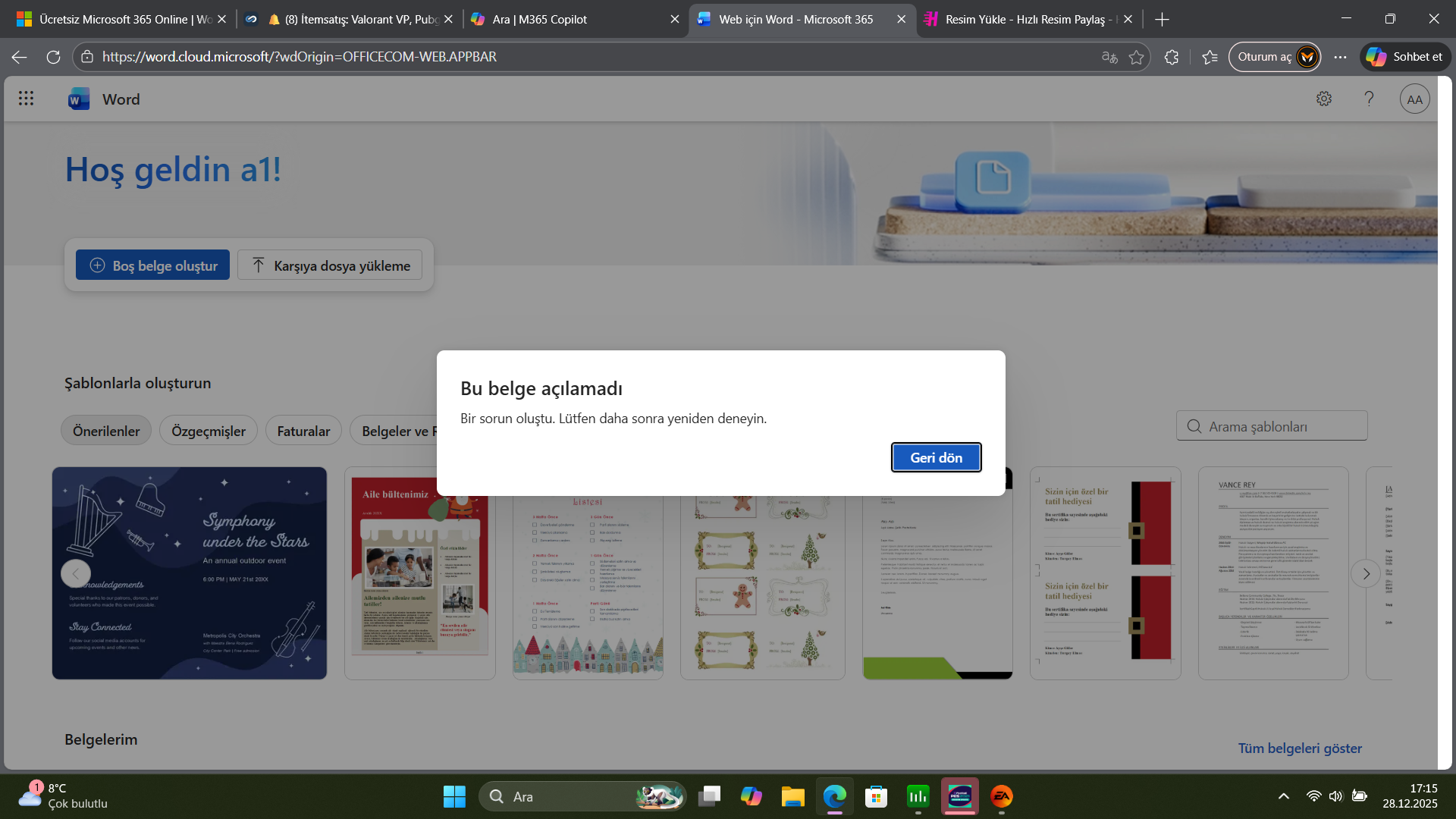The width and height of the screenshot is (1456, 819).
Task: Open Tüm belgeleri göster link
Action: [x=1300, y=748]
